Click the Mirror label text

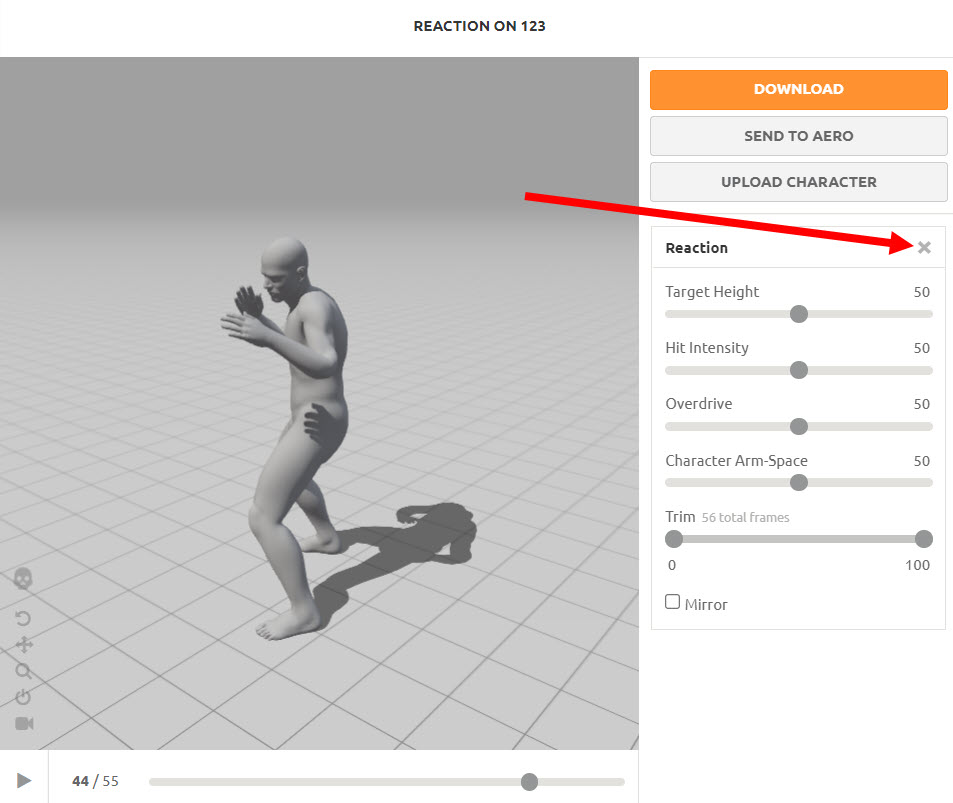706,605
